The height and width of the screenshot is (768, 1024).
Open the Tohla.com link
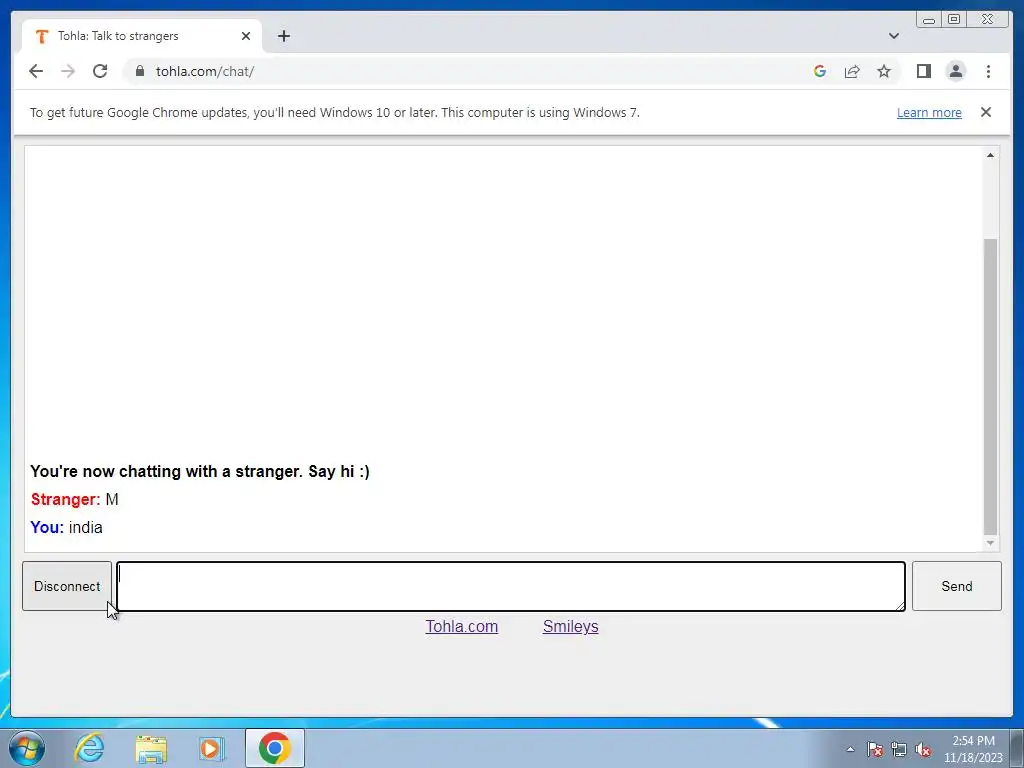tap(462, 626)
